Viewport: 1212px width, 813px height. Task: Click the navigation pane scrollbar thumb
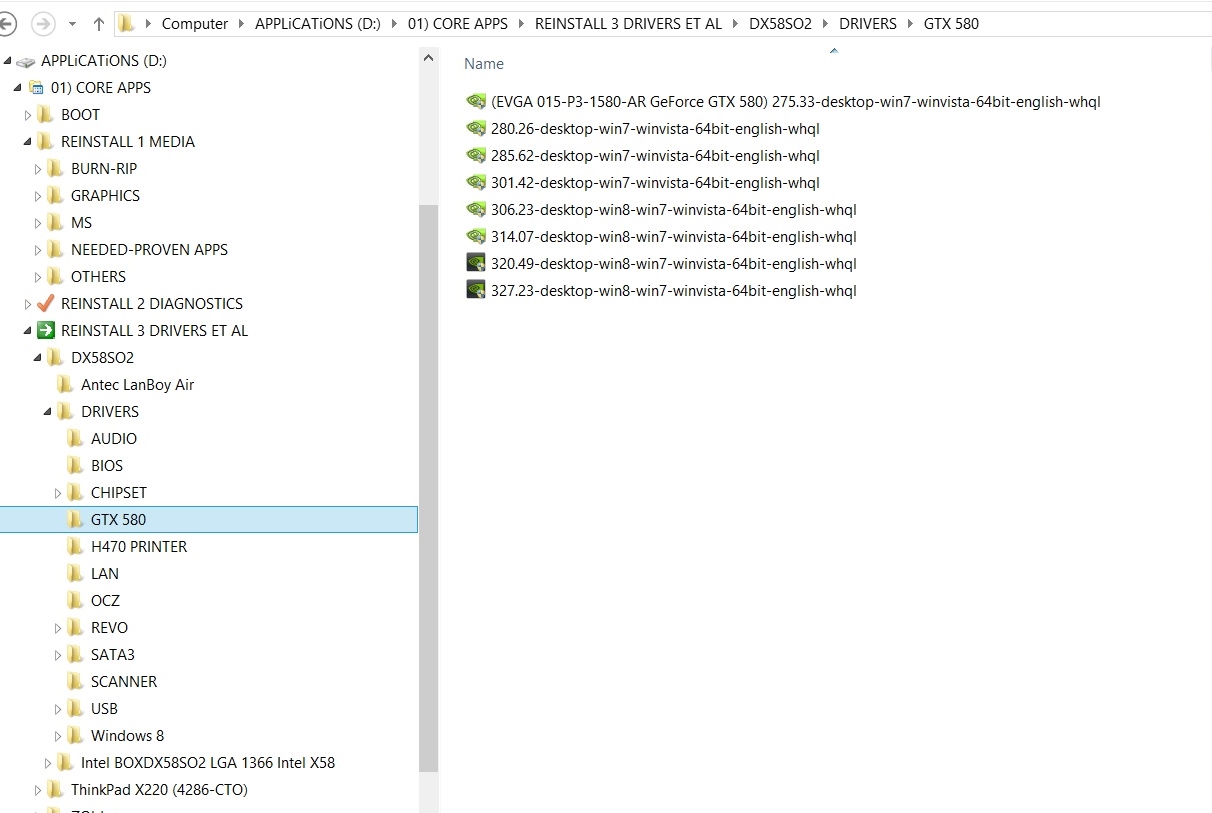(428, 488)
